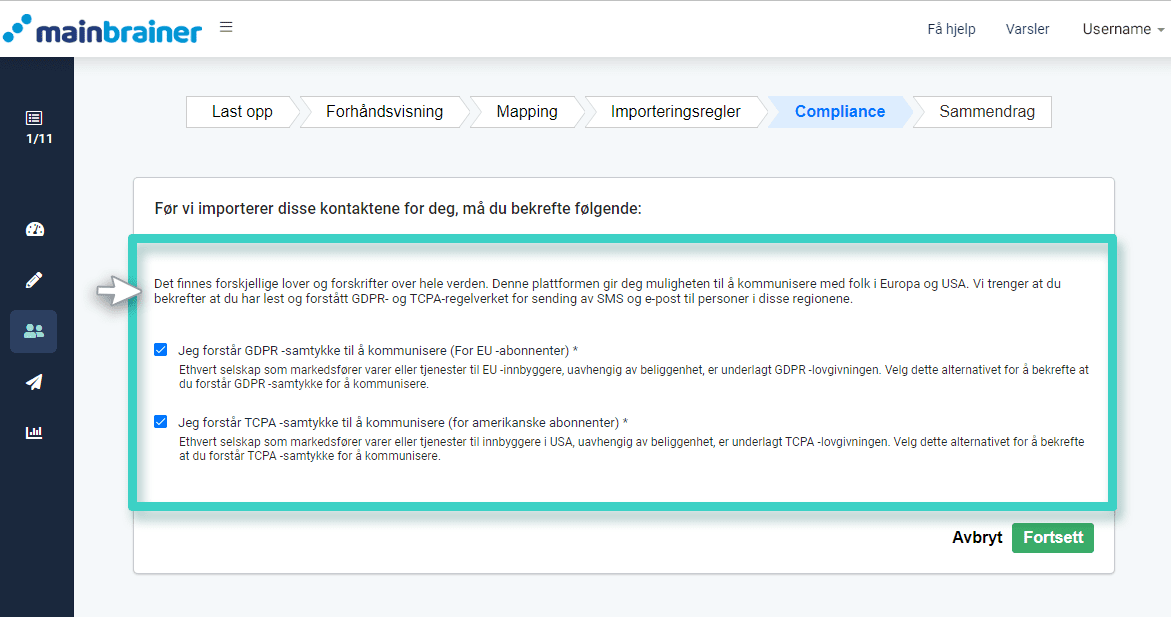This screenshot has height=617, width=1171.
Task: Select the highlighted contacts people icon
Action: coord(35,330)
